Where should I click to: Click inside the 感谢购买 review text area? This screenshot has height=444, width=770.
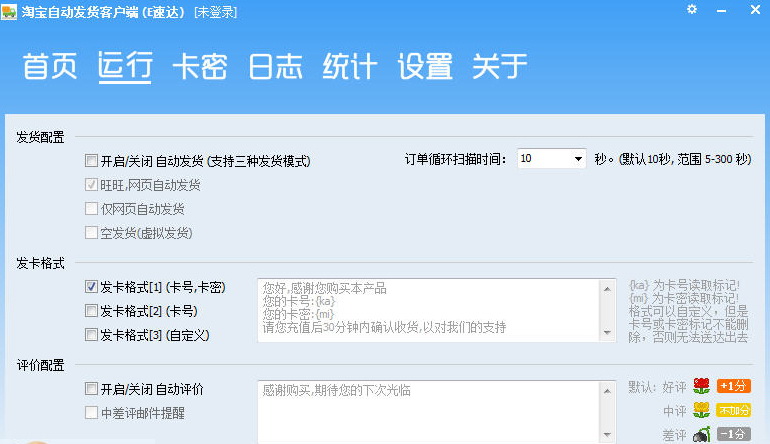click(x=428, y=412)
